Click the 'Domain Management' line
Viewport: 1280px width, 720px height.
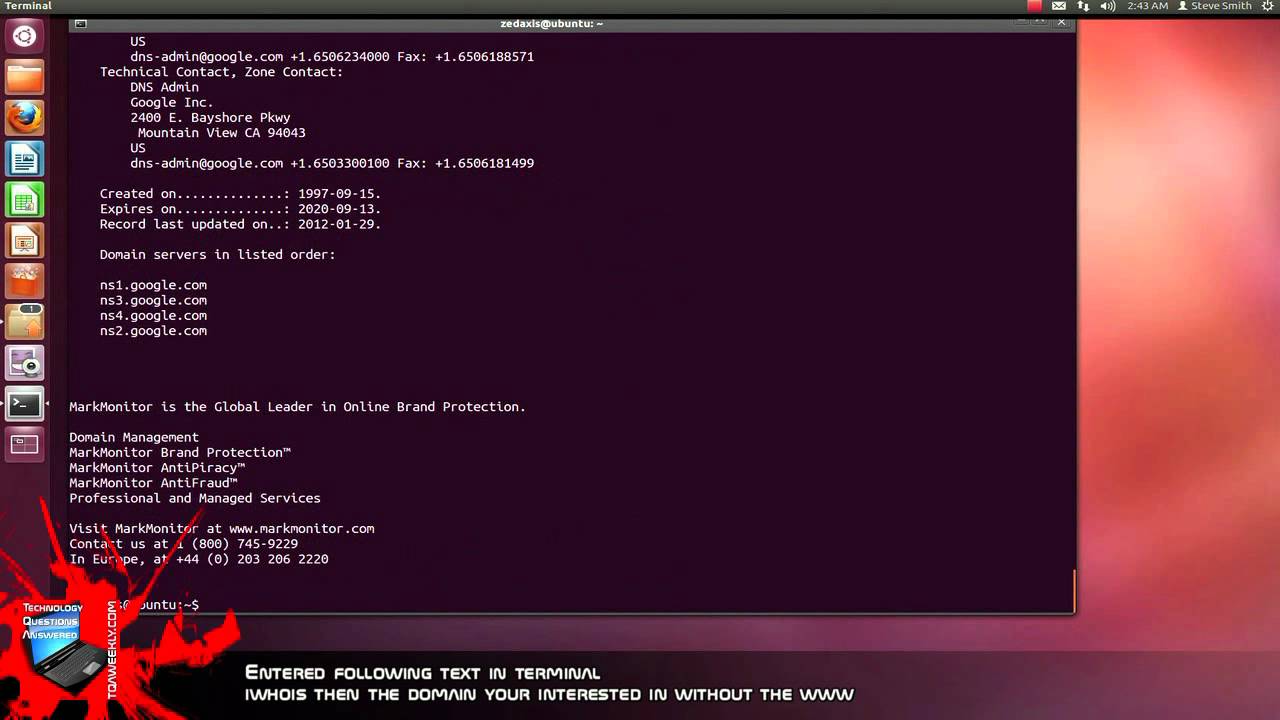click(x=134, y=437)
